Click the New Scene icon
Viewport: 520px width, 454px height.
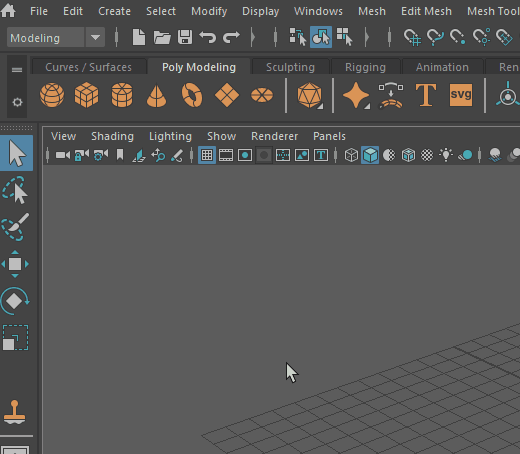click(139, 37)
